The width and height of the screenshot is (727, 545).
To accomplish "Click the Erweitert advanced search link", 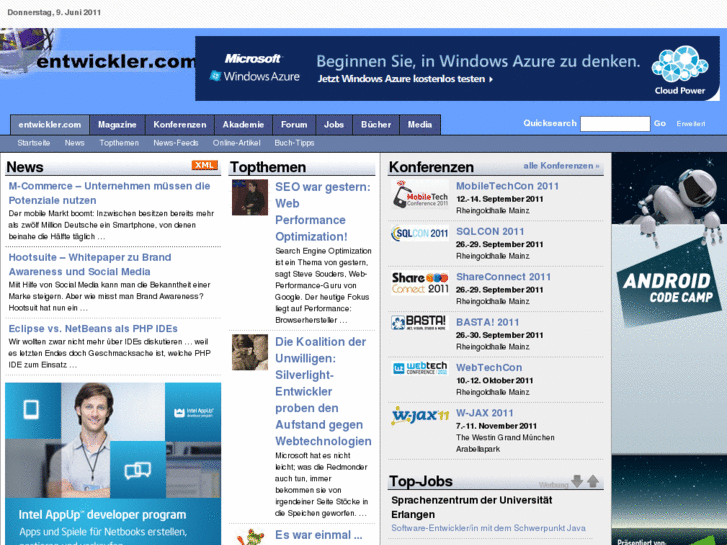I will click(690, 124).
